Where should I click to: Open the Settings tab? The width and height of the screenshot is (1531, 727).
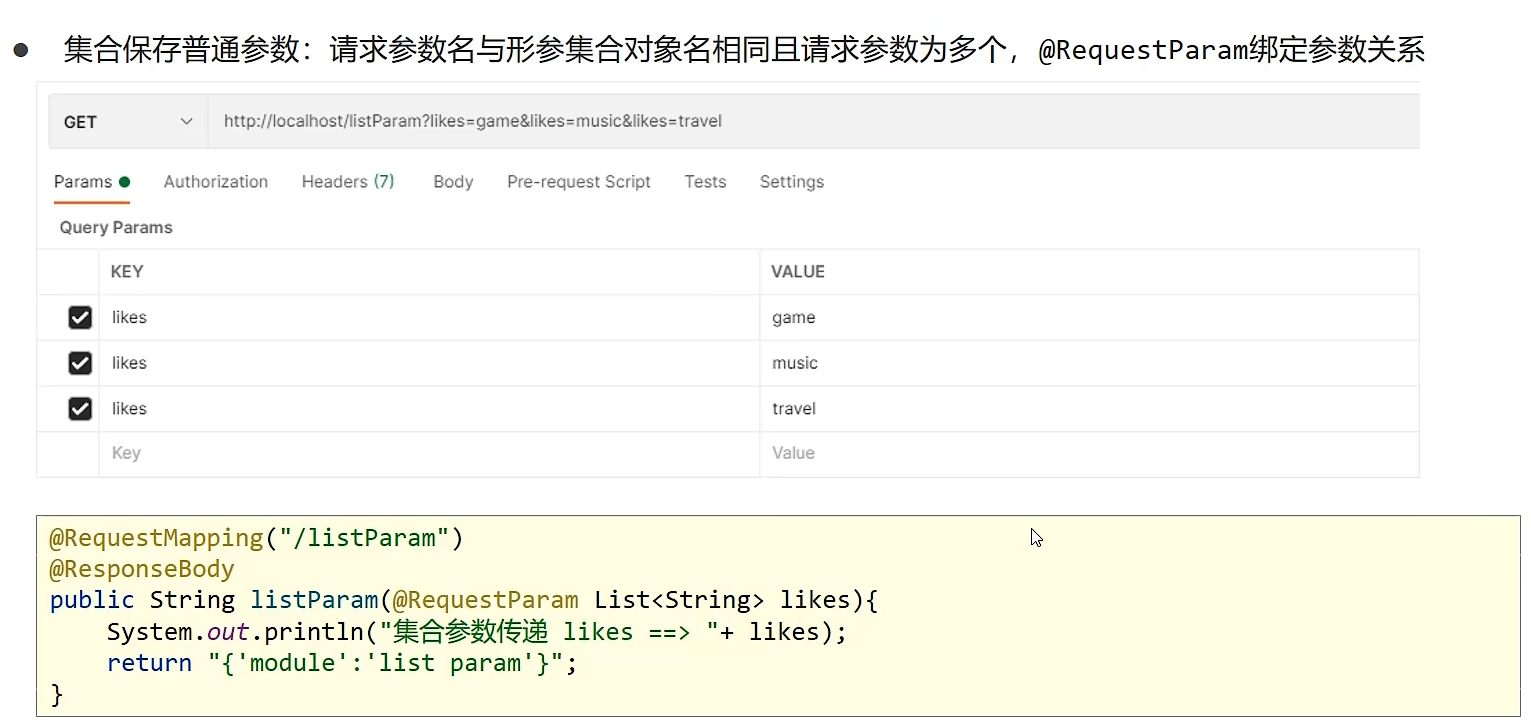pyautogui.click(x=792, y=182)
